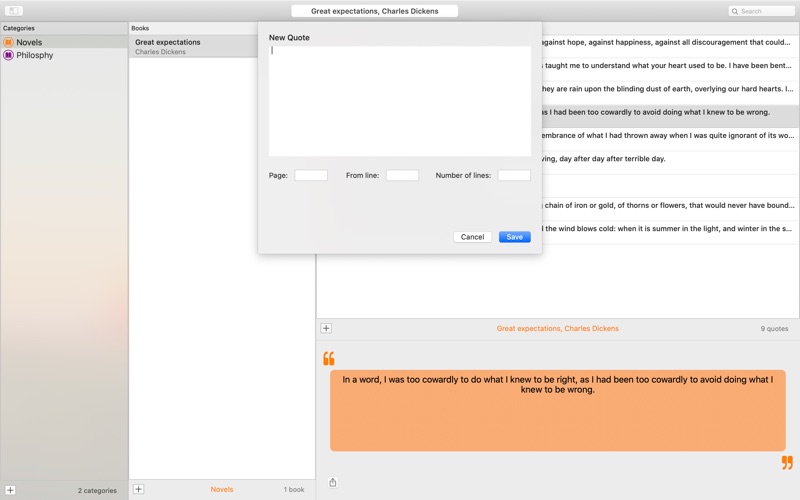The image size is (800, 500).
Task: Click the purple Philosphy category icon
Action: click(8, 56)
